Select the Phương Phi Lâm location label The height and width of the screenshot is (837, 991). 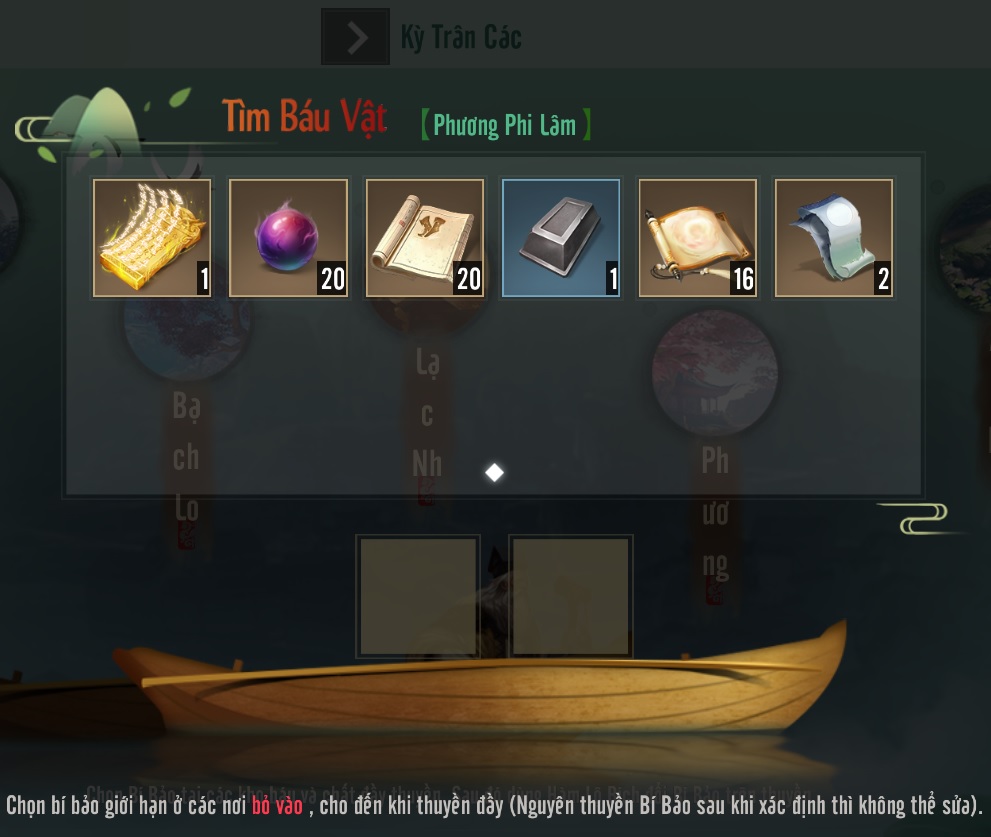tap(505, 125)
